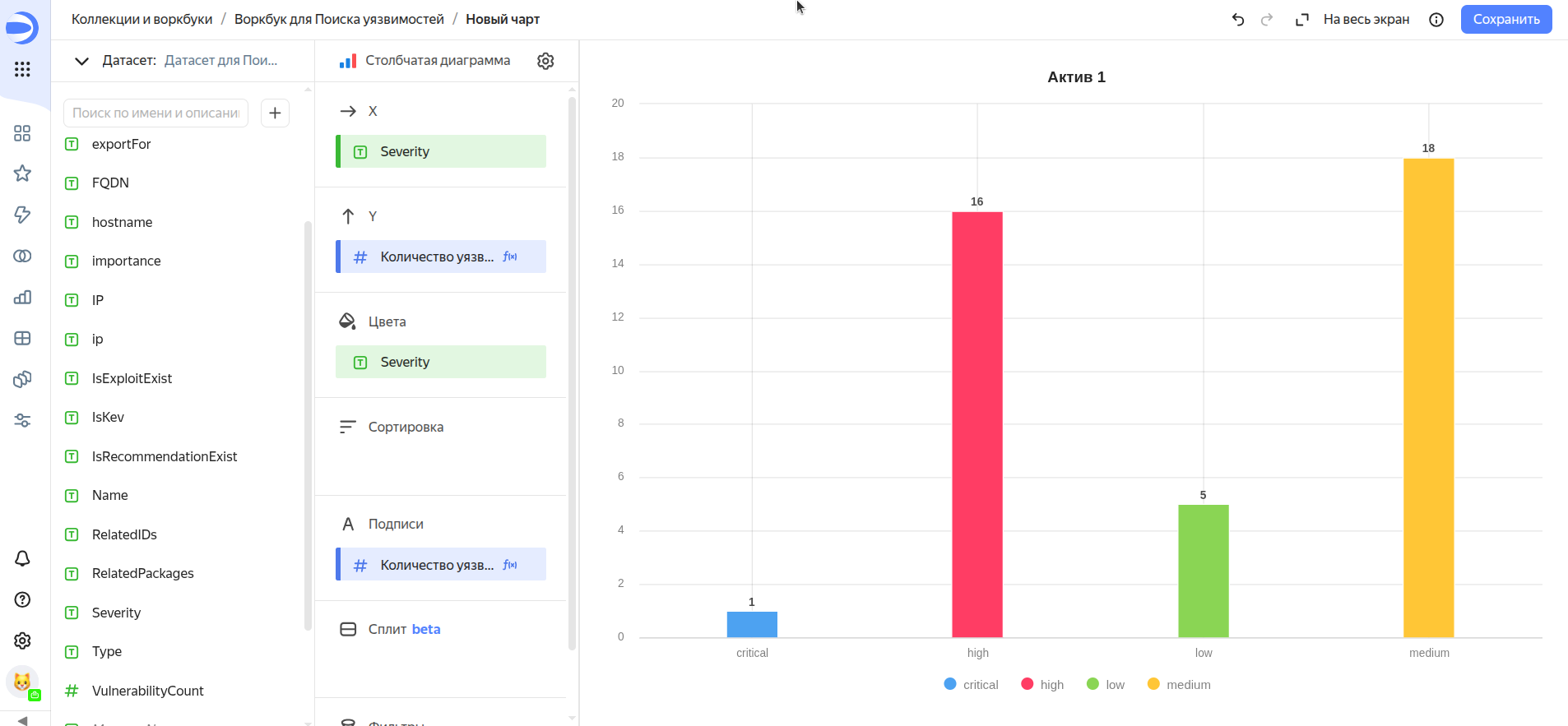Open chart settings gear icon

click(545, 61)
